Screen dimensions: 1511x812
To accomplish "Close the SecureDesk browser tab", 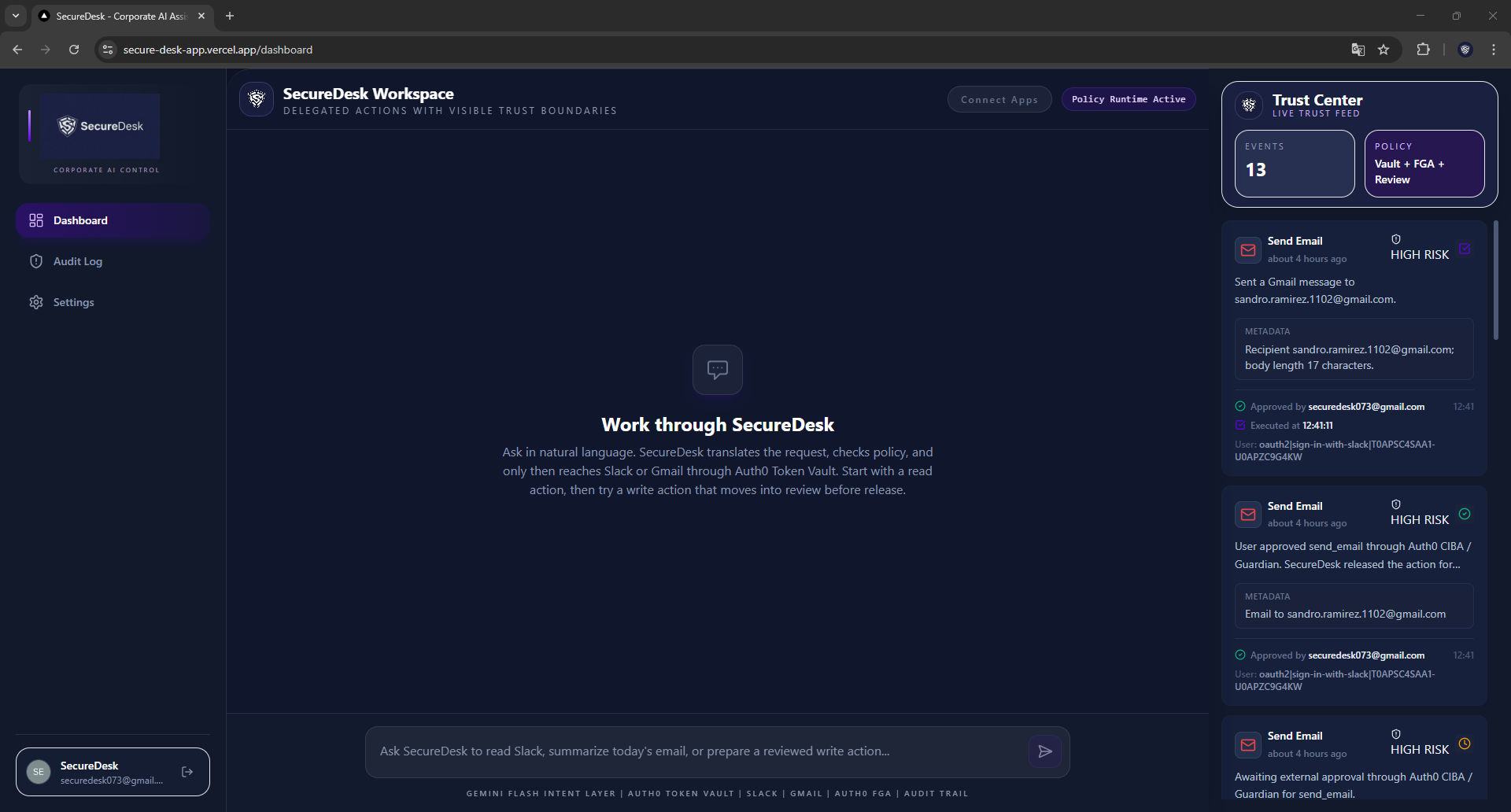I will click(201, 16).
